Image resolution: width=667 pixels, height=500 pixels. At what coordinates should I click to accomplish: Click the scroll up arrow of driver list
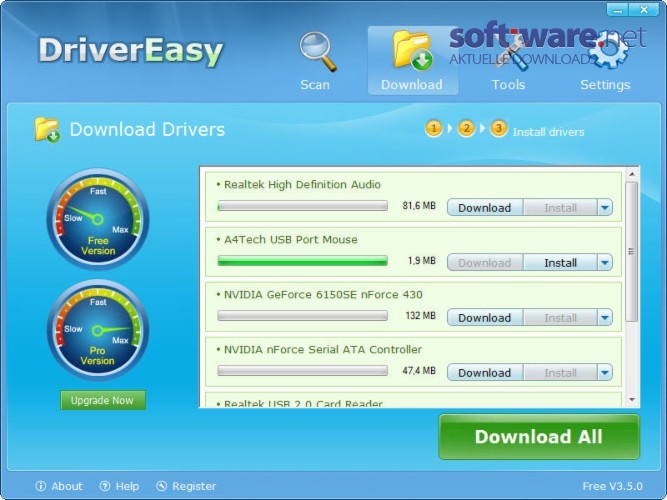(x=632, y=174)
